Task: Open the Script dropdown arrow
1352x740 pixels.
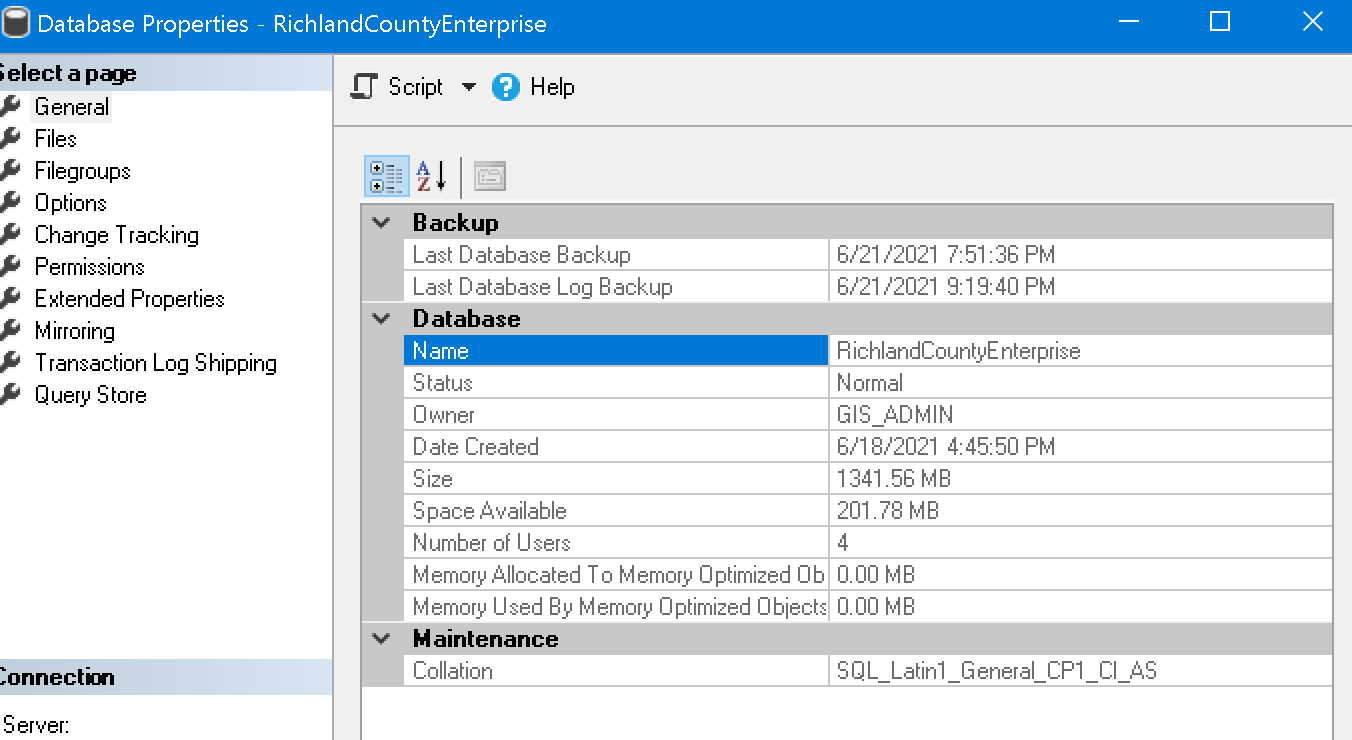Action: click(468, 87)
